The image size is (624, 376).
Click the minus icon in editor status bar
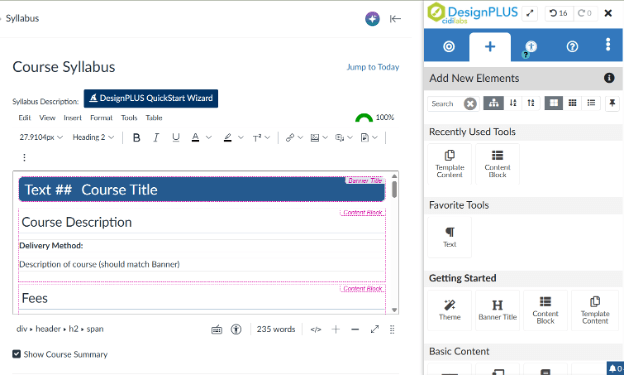click(x=355, y=329)
